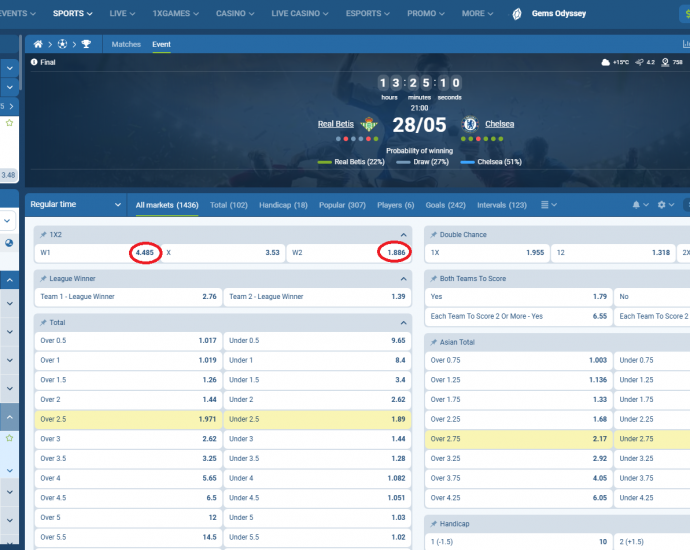Open the MORE menu

pyautogui.click(x=477, y=14)
